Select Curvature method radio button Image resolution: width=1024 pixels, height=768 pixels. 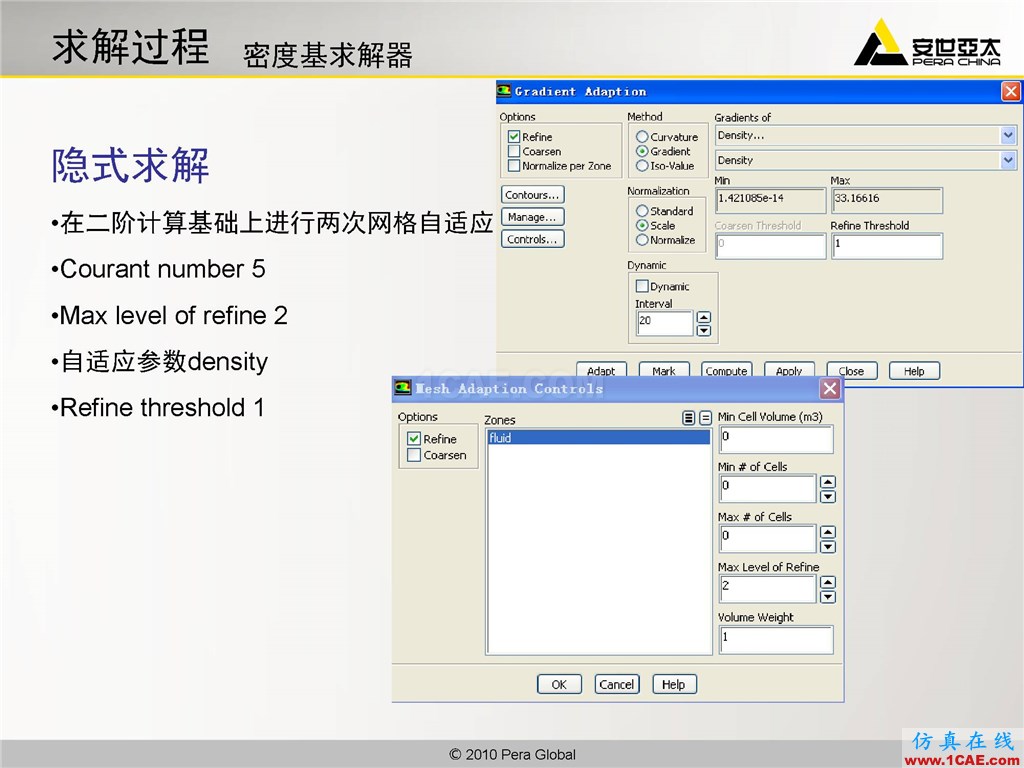pyautogui.click(x=642, y=137)
